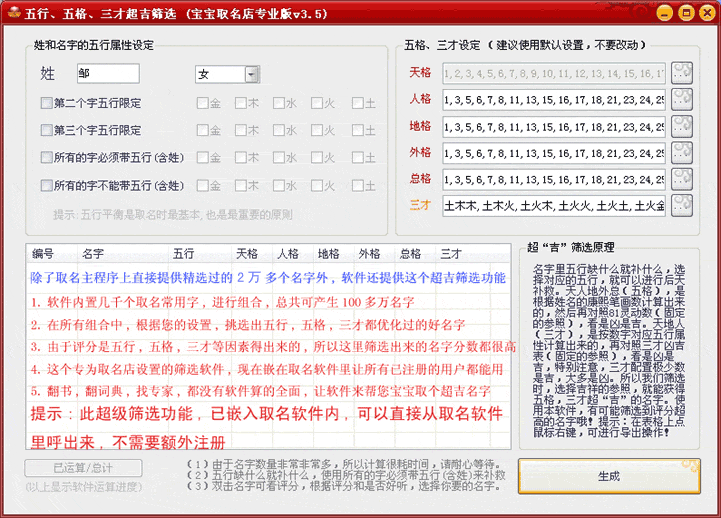Open the 外格 number picker button
The width and height of the screenshot is (721, 518).
(x=682, y=153)
